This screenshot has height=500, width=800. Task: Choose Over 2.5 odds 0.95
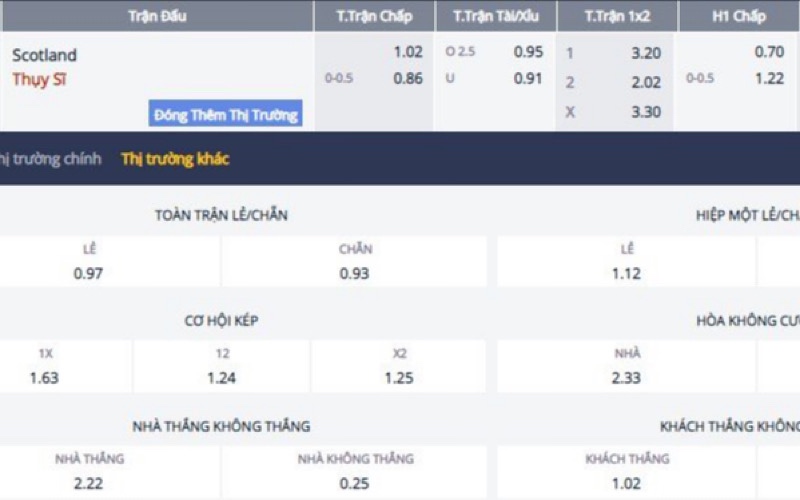click(x=528, y=52)
